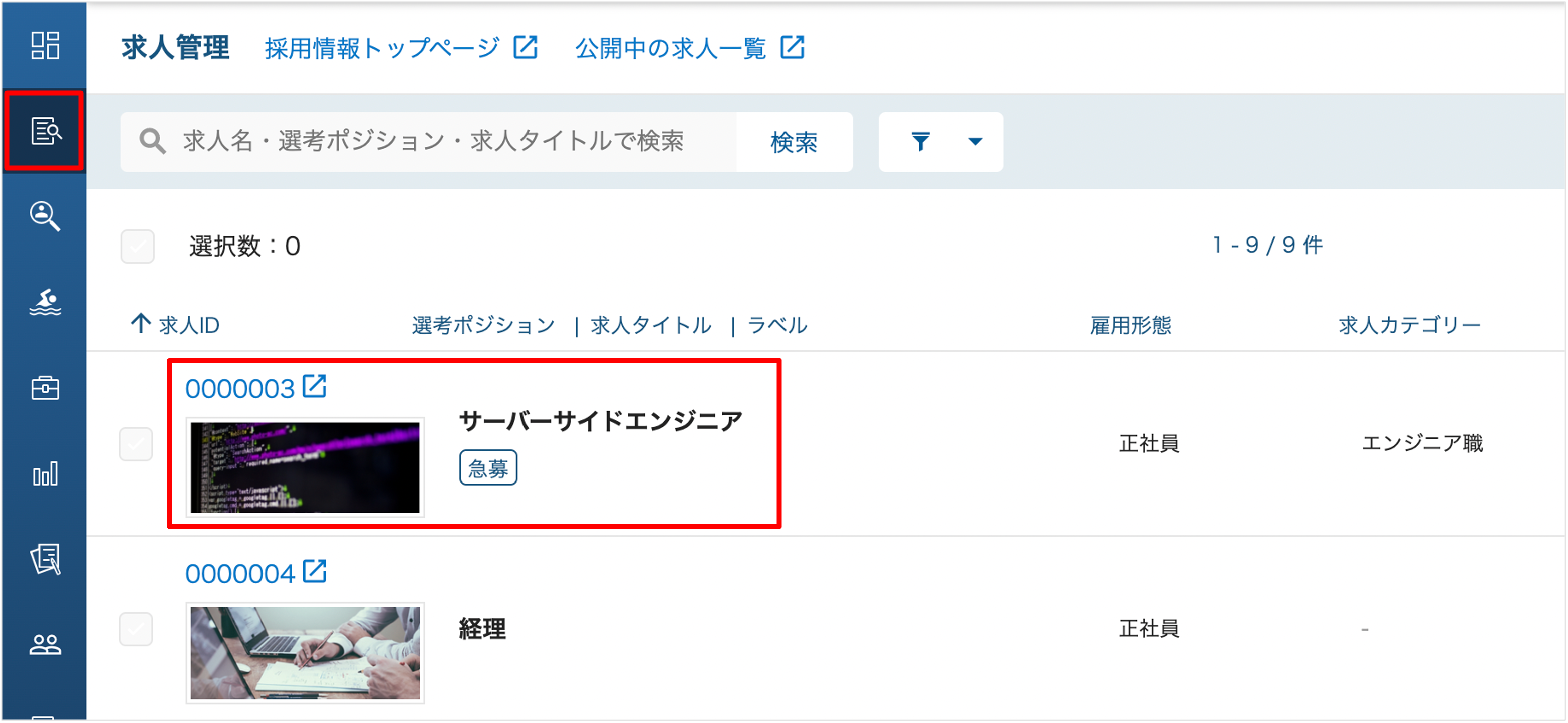This screenshot has height=723, width=1568.
Task: Click the swimmer talent pool sidebar icon
Action: (45, 303)
